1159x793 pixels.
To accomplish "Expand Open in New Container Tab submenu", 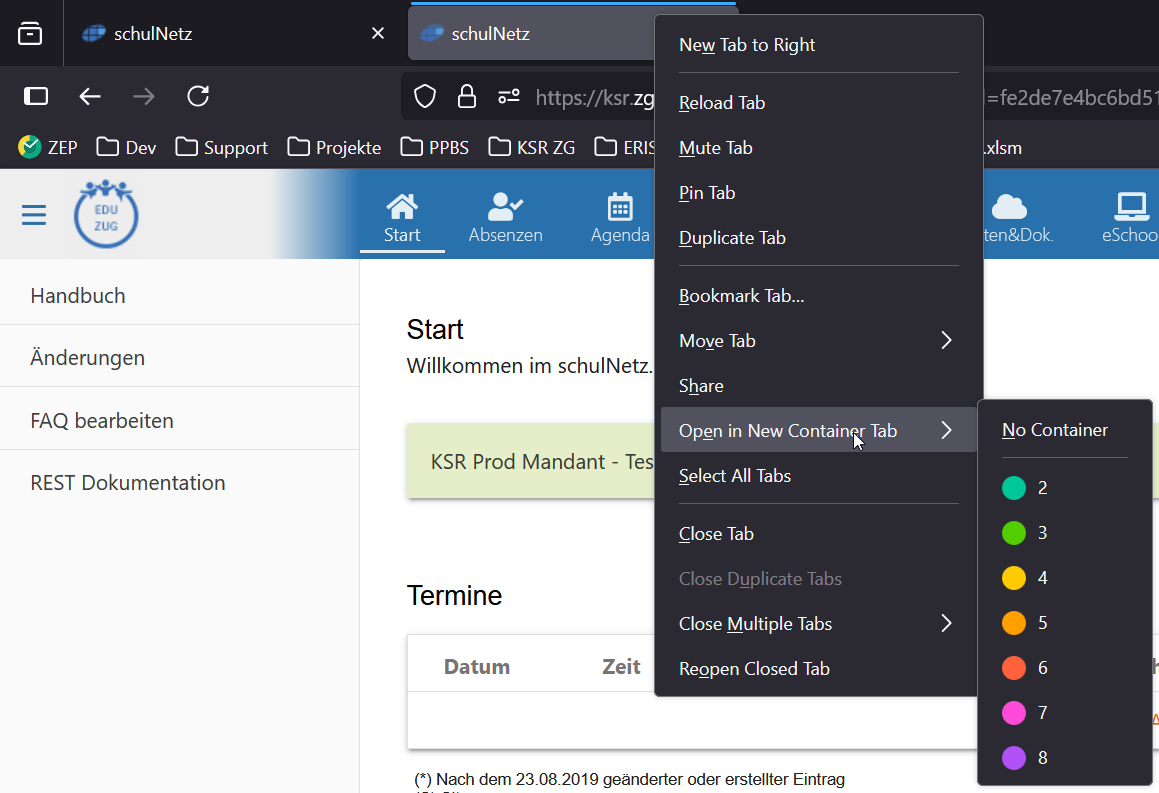I will [x=819, y=431].
